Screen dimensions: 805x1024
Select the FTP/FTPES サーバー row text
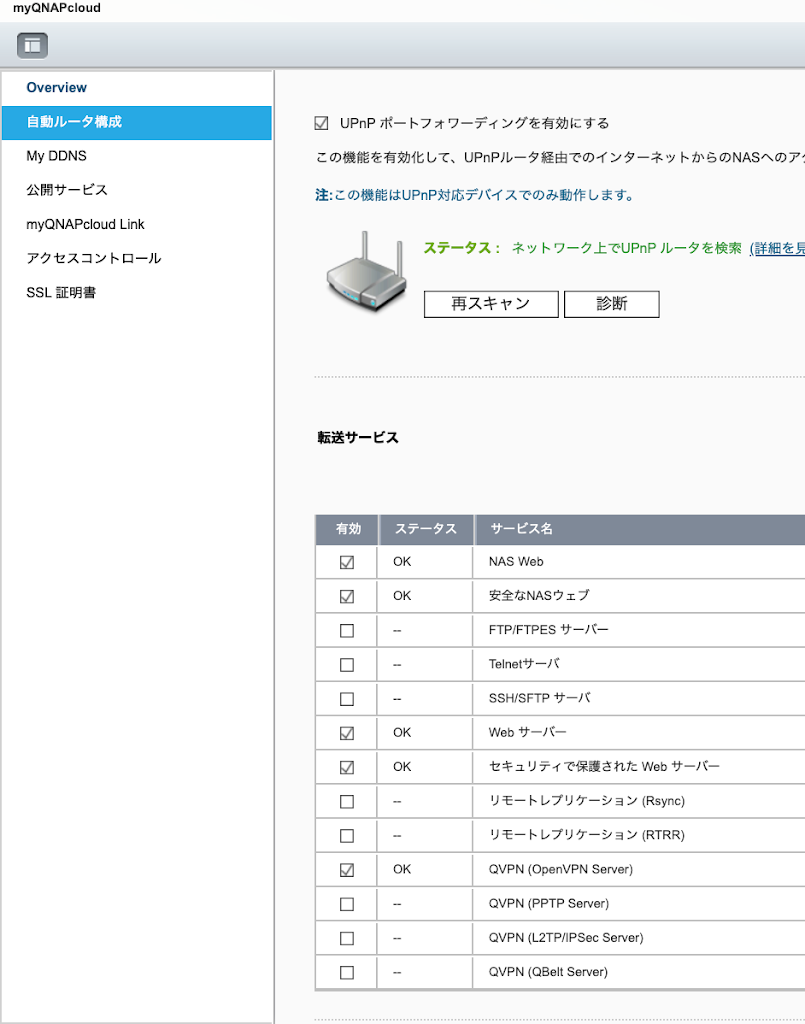(548, 630)
